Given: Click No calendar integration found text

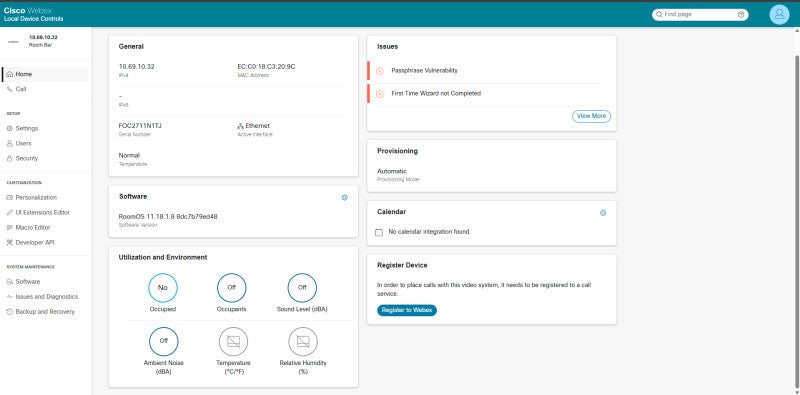Looking at the screenshot, I should coord(430,232).
